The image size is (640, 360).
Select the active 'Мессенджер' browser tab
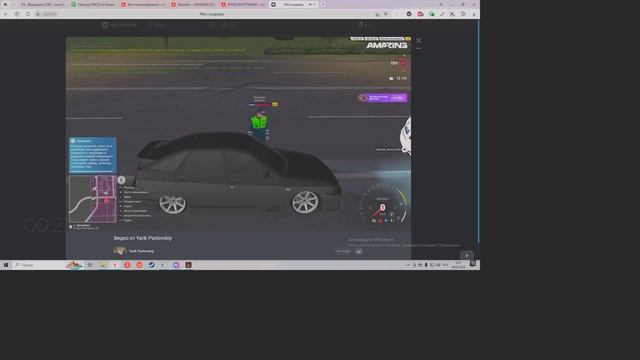point(293,4)
